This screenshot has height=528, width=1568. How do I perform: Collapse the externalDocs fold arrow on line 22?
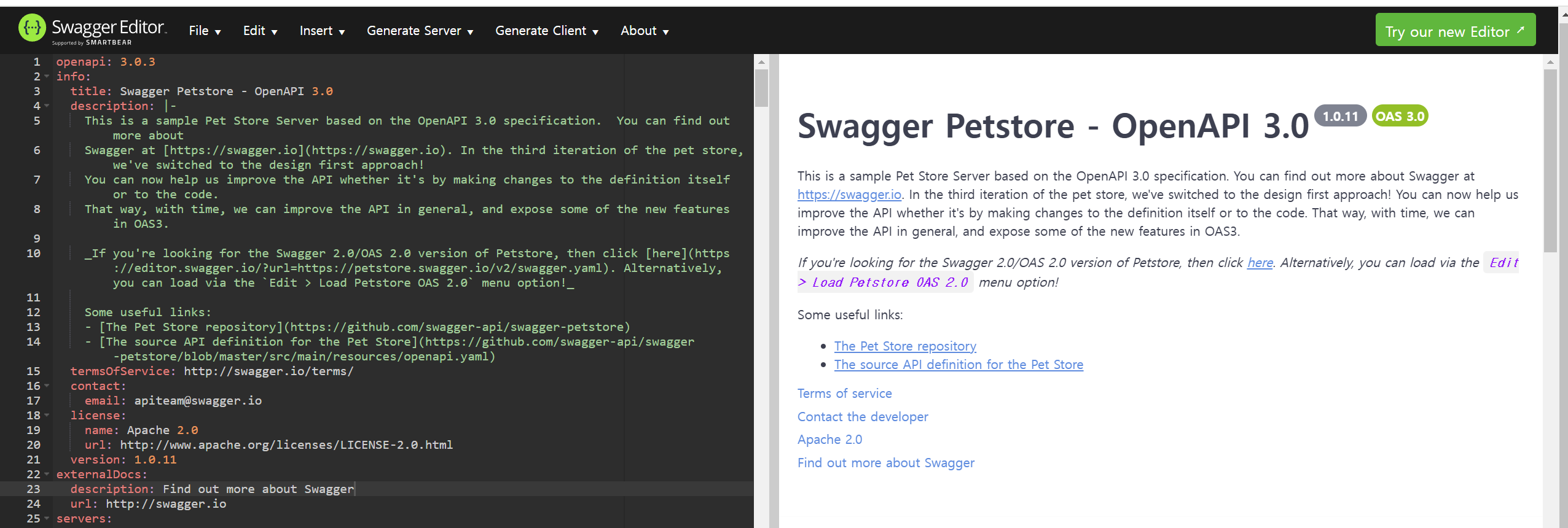[47, 474]
